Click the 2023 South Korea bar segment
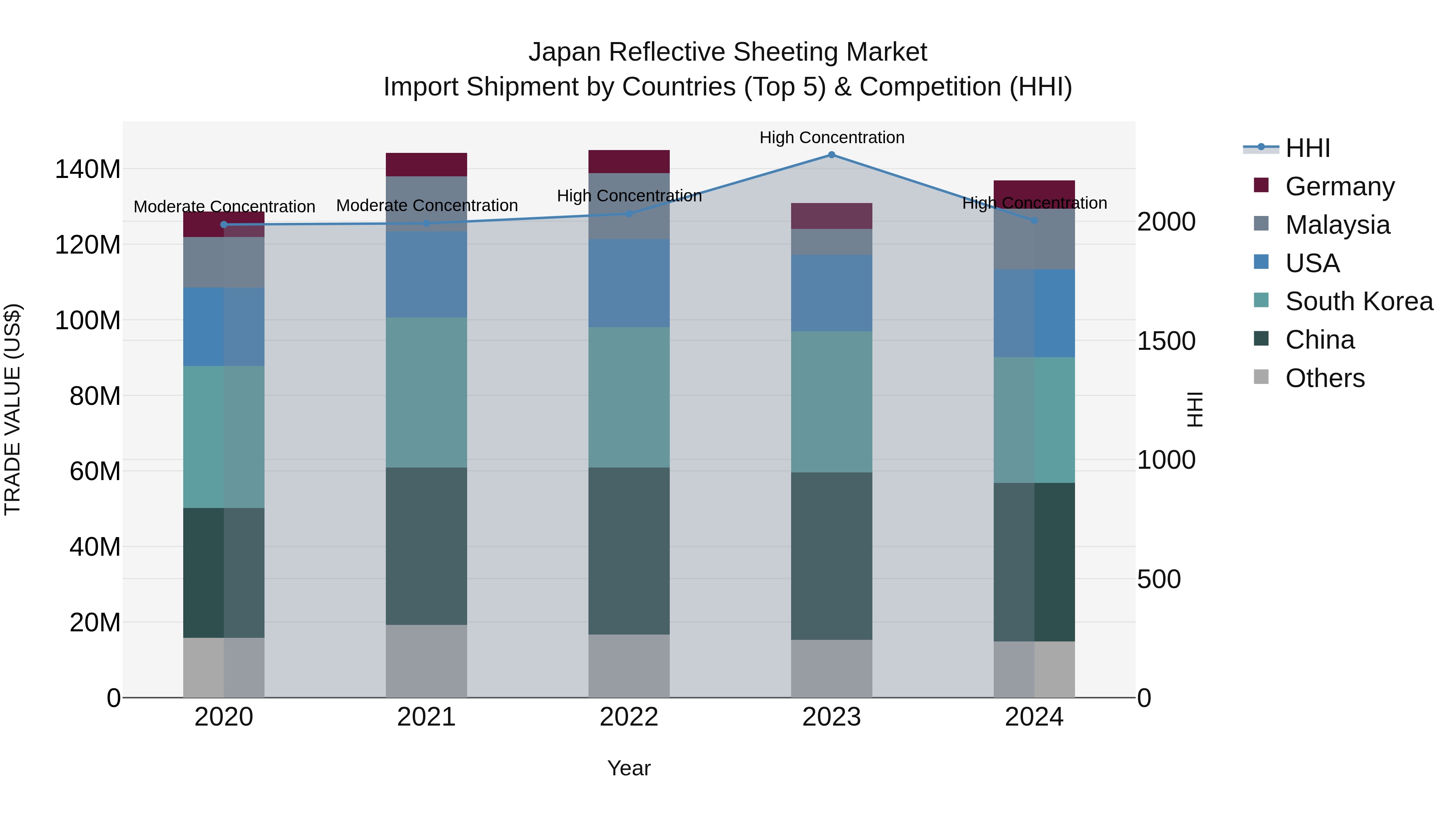The height and width of the screenshot is (819, 1456). (832, 402)
